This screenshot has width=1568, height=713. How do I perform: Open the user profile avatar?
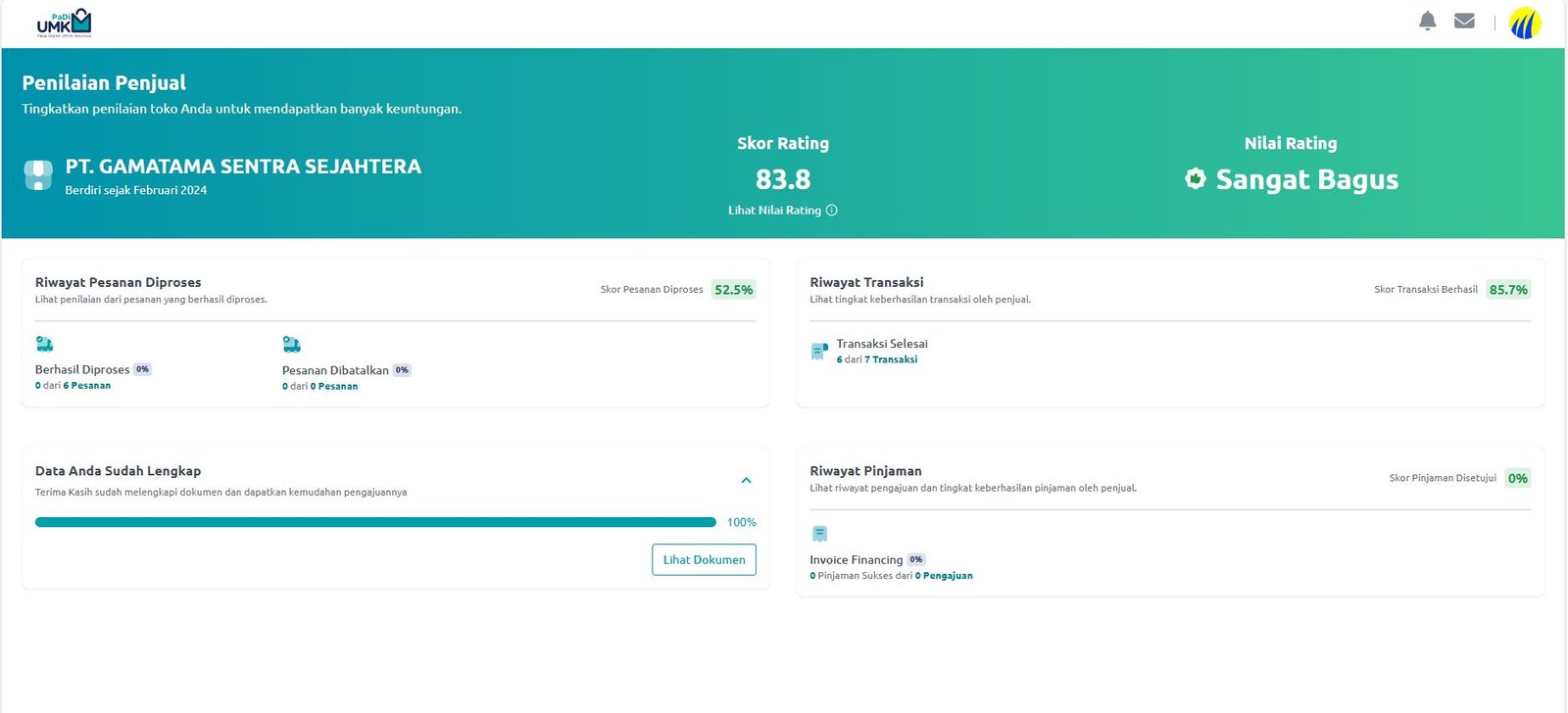coord(1525,23)
